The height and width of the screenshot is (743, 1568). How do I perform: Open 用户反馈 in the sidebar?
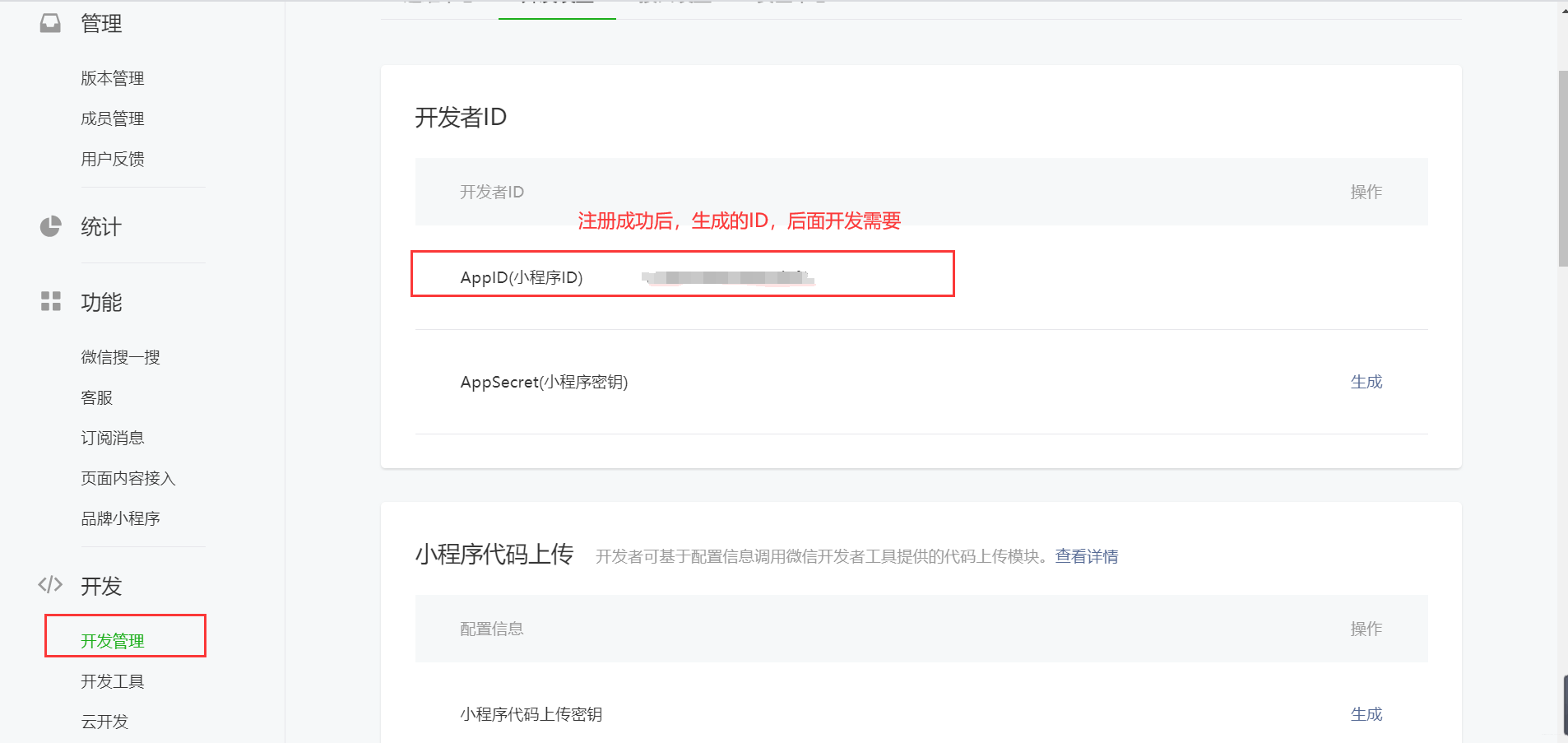[113, 159]
